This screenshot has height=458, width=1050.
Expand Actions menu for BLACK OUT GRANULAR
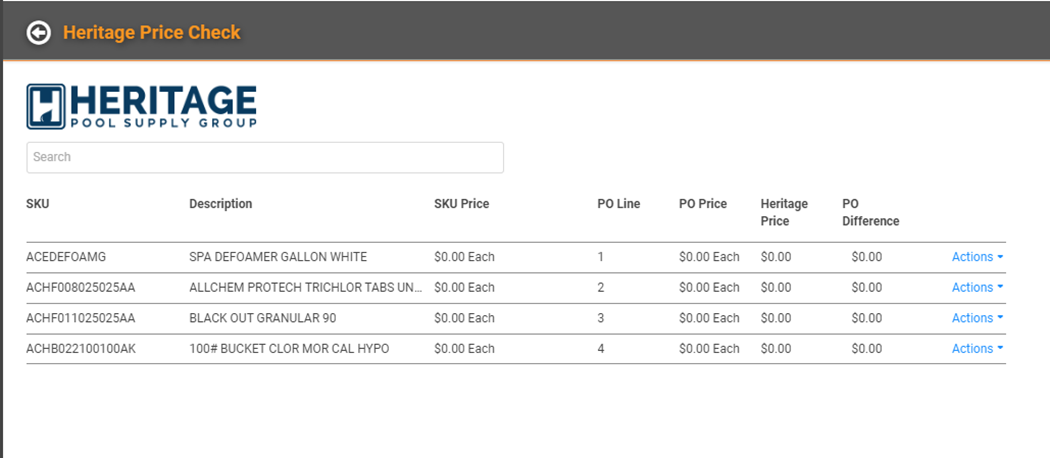click(978, 318)
